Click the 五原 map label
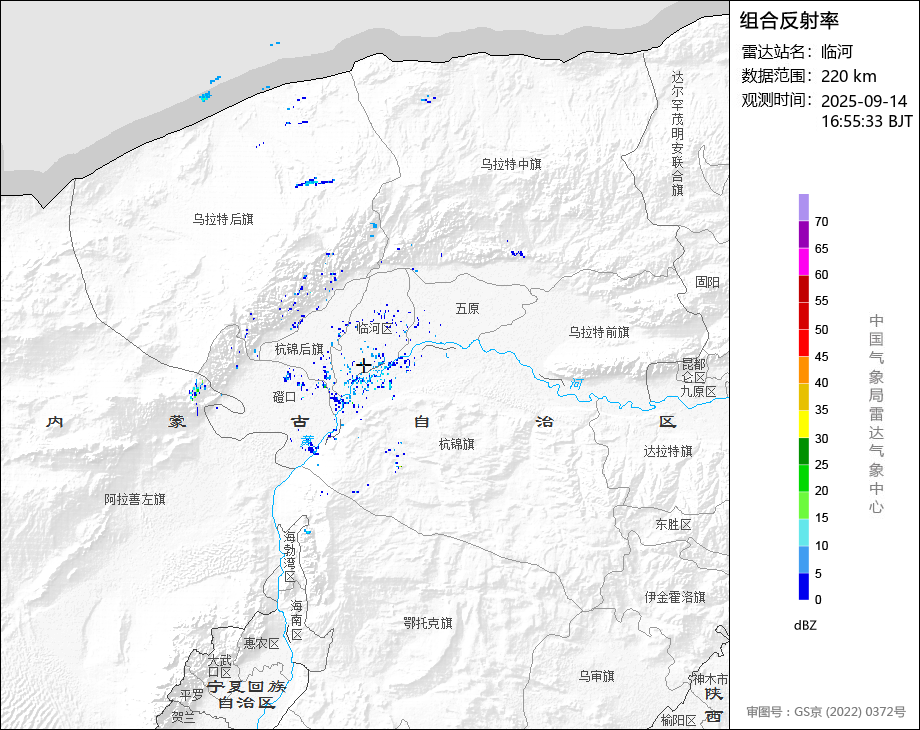 [468, 309]
